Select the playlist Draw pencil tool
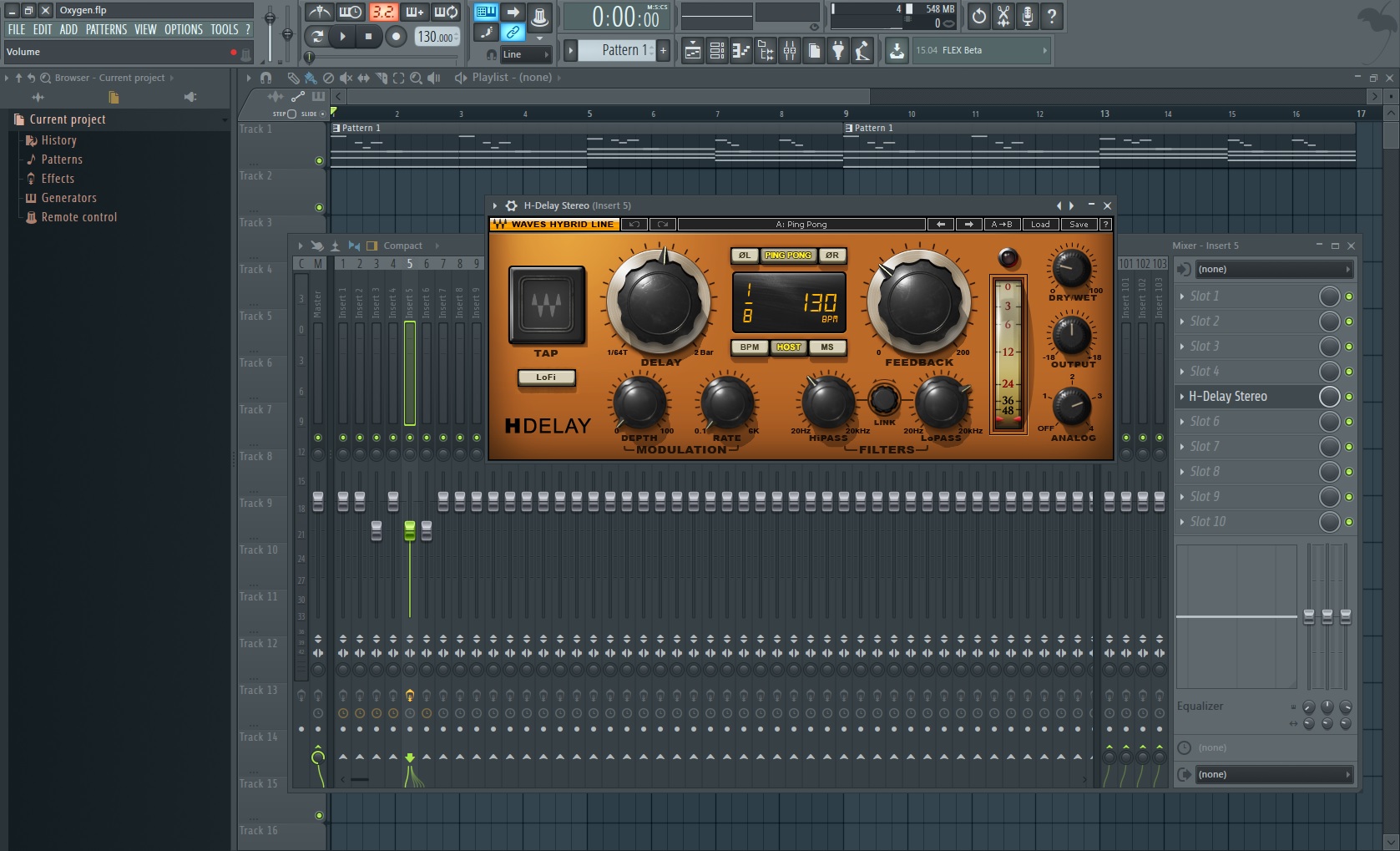This screenshot has height=851, width=1400. (293, 78)
